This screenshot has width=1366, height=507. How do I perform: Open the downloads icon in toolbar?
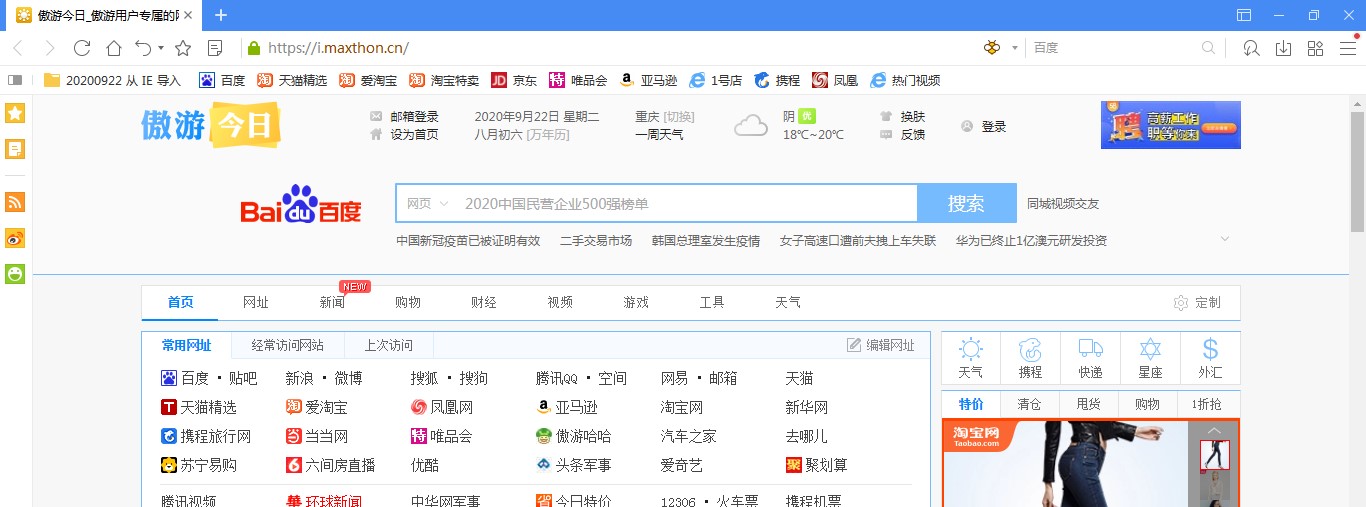click(1283, 48)
